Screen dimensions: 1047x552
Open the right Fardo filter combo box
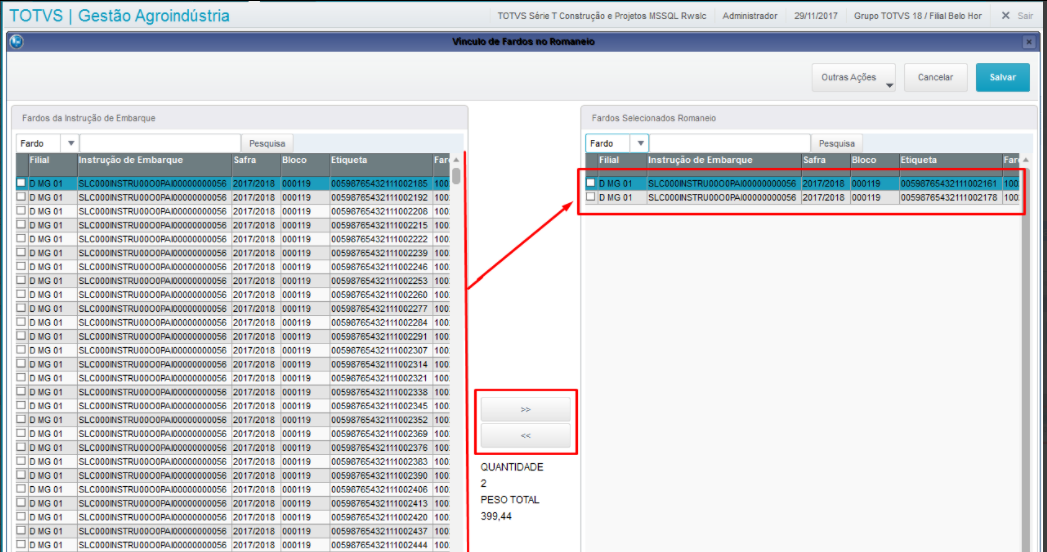617,144
